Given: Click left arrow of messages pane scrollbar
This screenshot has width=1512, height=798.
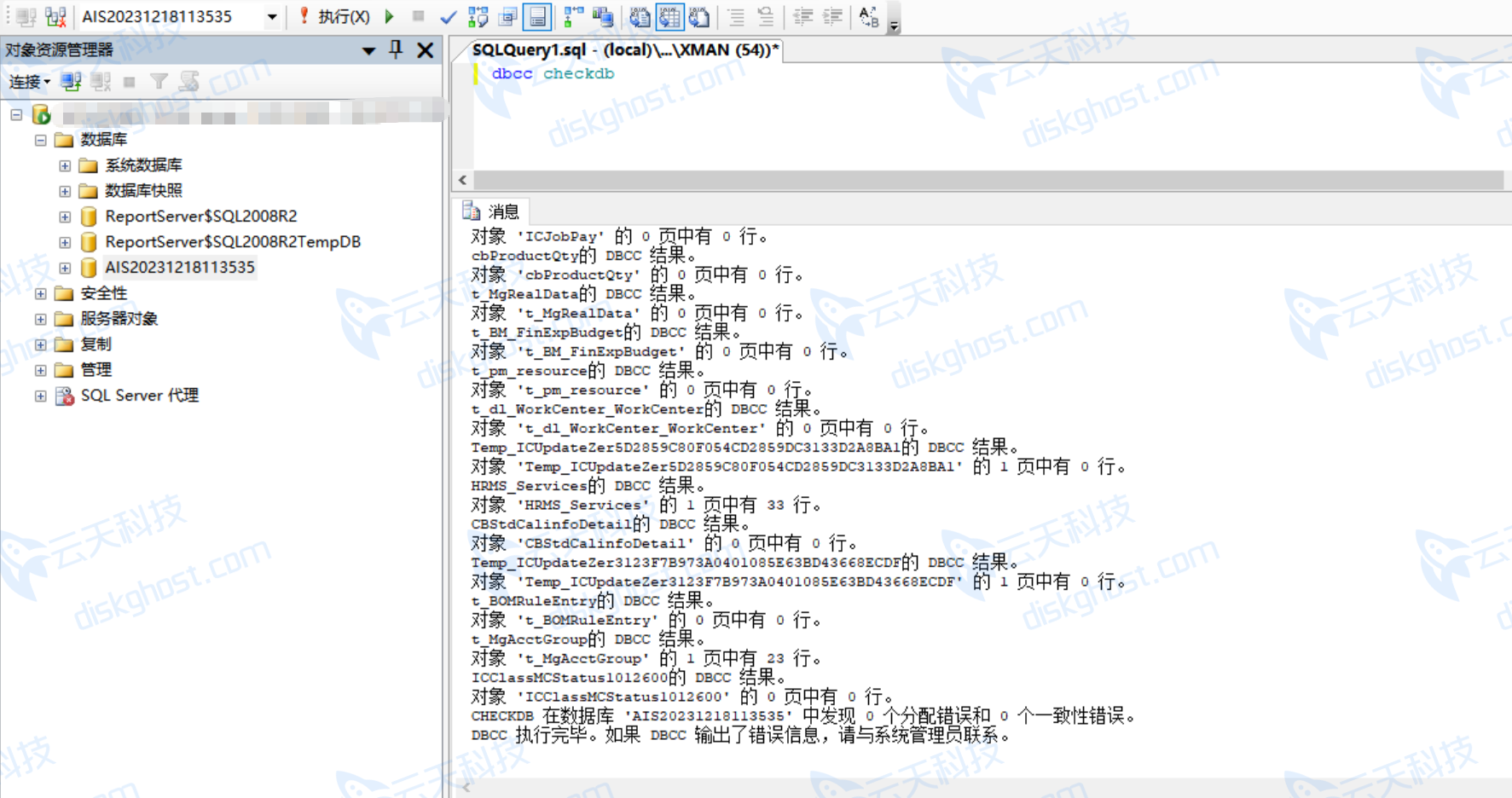Looking at the screenshot, I should [464, 789].
